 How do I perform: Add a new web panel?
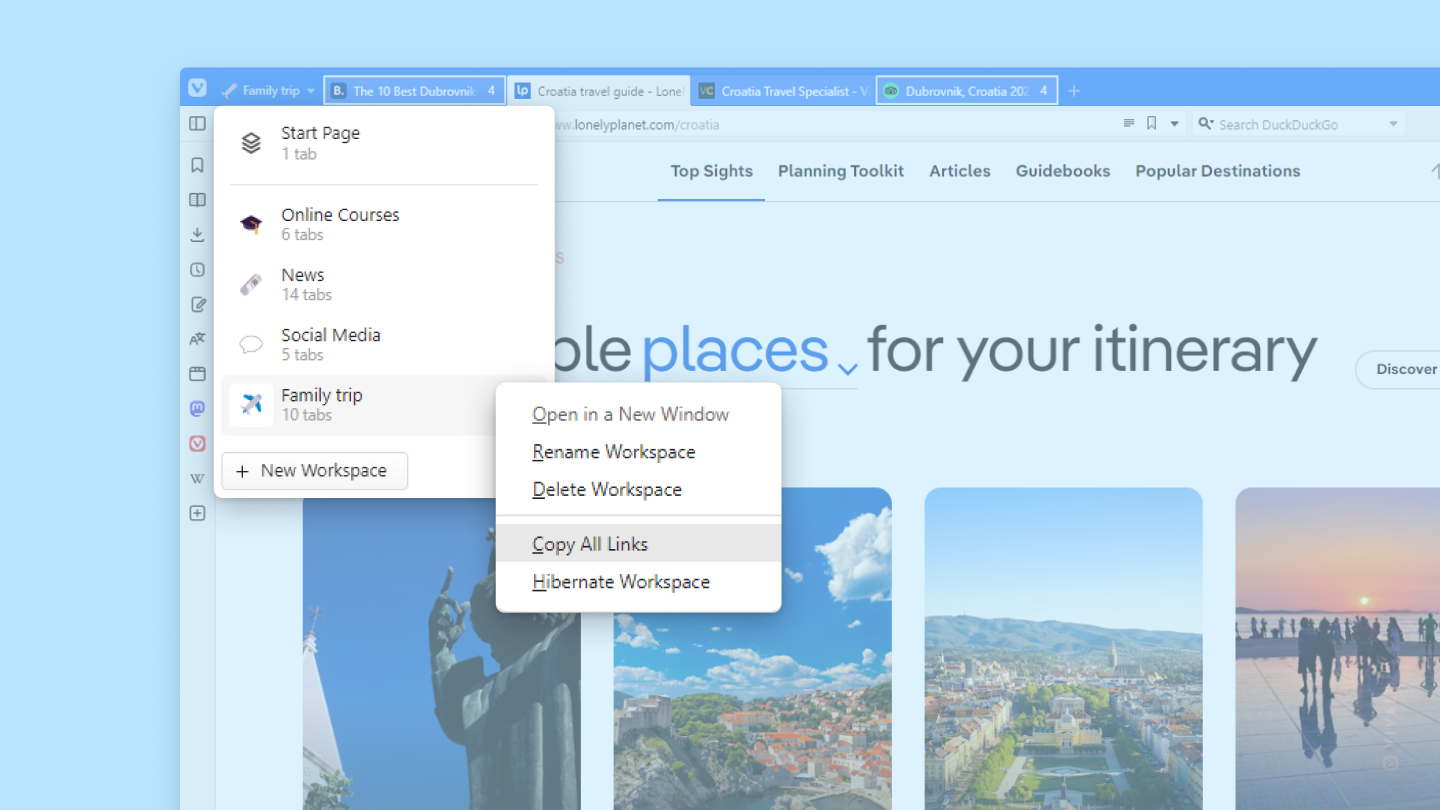(197, 513)
